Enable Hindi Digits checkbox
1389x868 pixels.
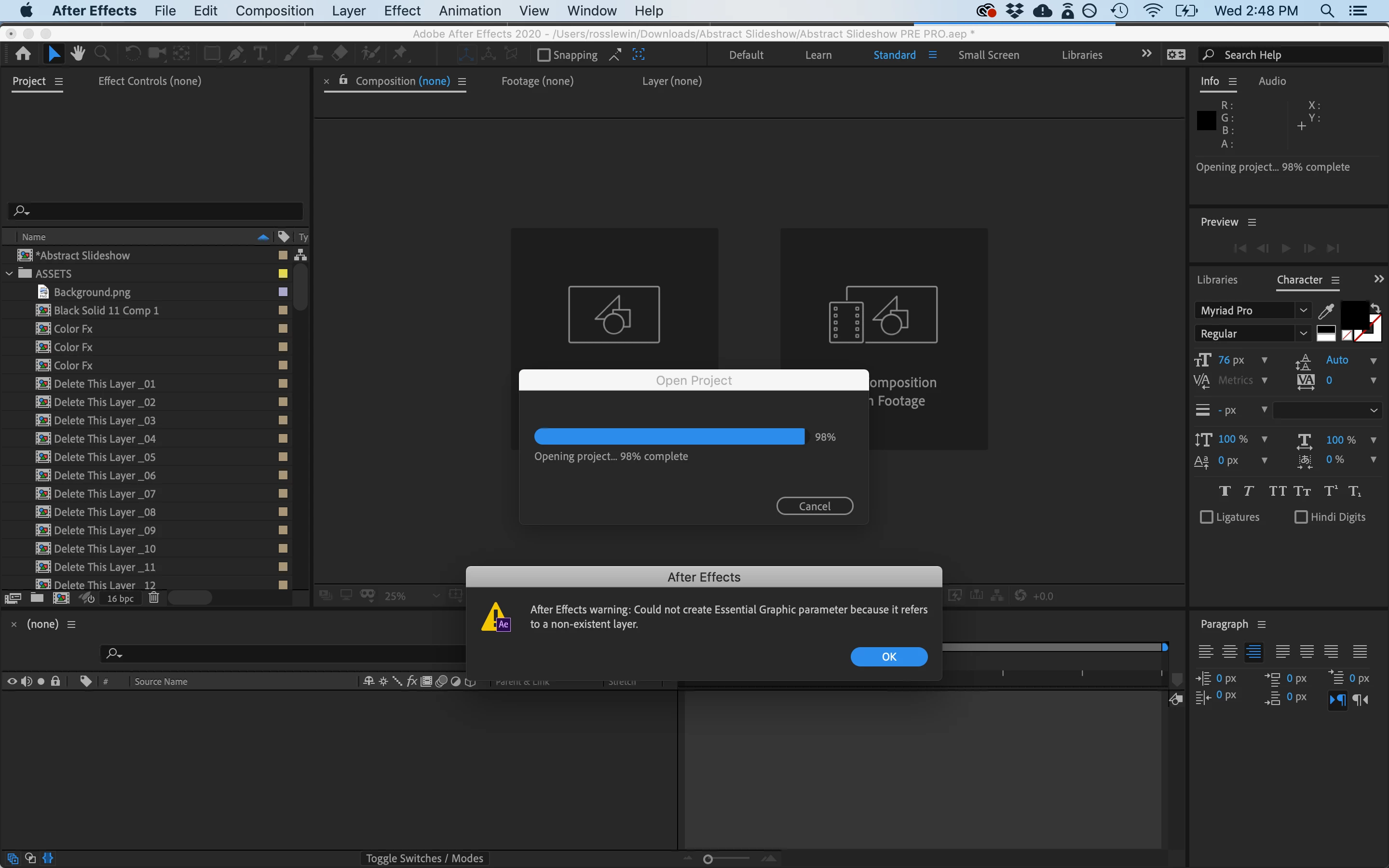coord(1301,516)
